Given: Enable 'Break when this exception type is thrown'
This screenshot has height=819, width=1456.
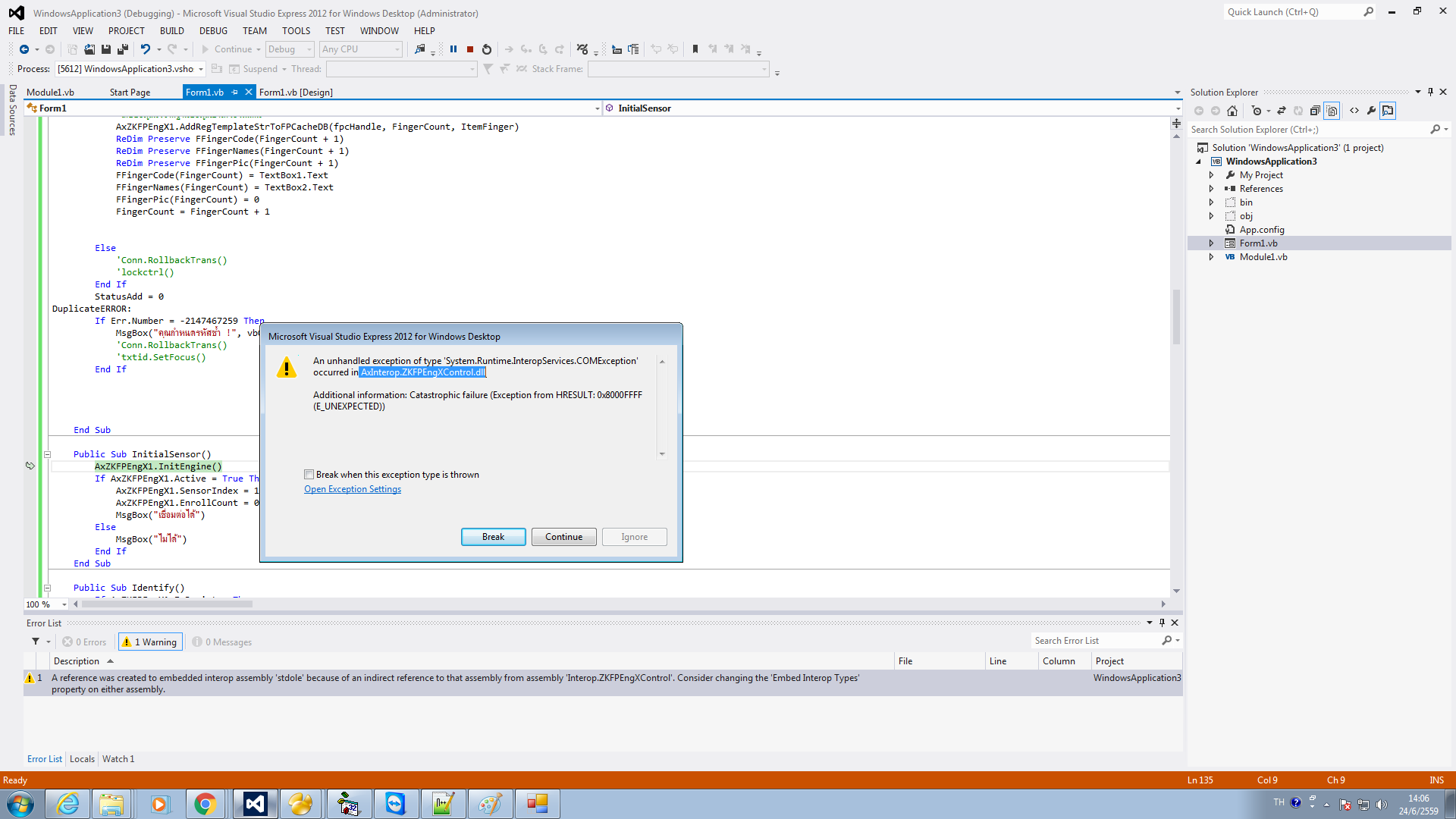Looking at the screenshot, I should (x=309, y=475).
